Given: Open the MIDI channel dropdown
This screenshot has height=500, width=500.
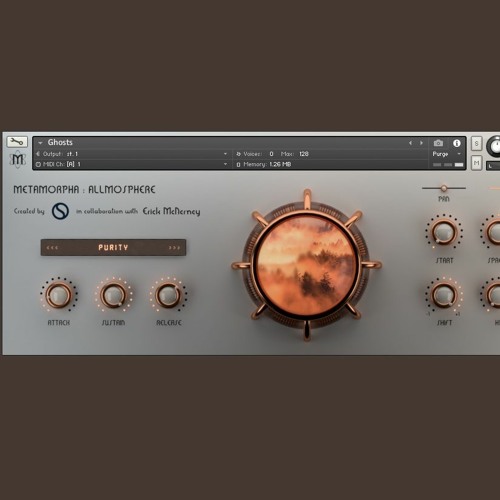Looking at the screenshot, I should click(225, 164).
